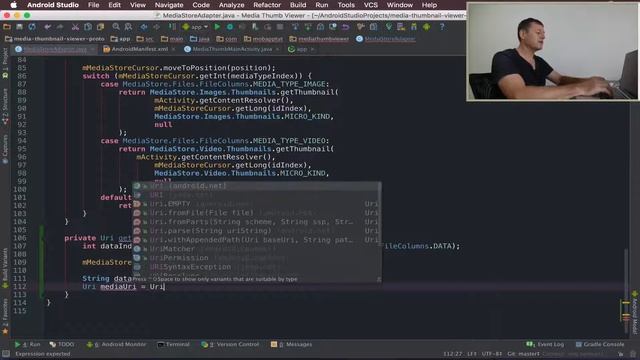Close the AndroidManifest.xml tab
The image size is (640, 360).
(x=173, y=49)
